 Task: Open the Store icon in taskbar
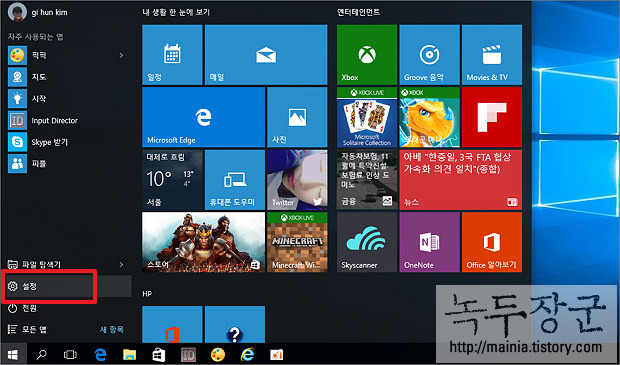click(x=159, y=354)
